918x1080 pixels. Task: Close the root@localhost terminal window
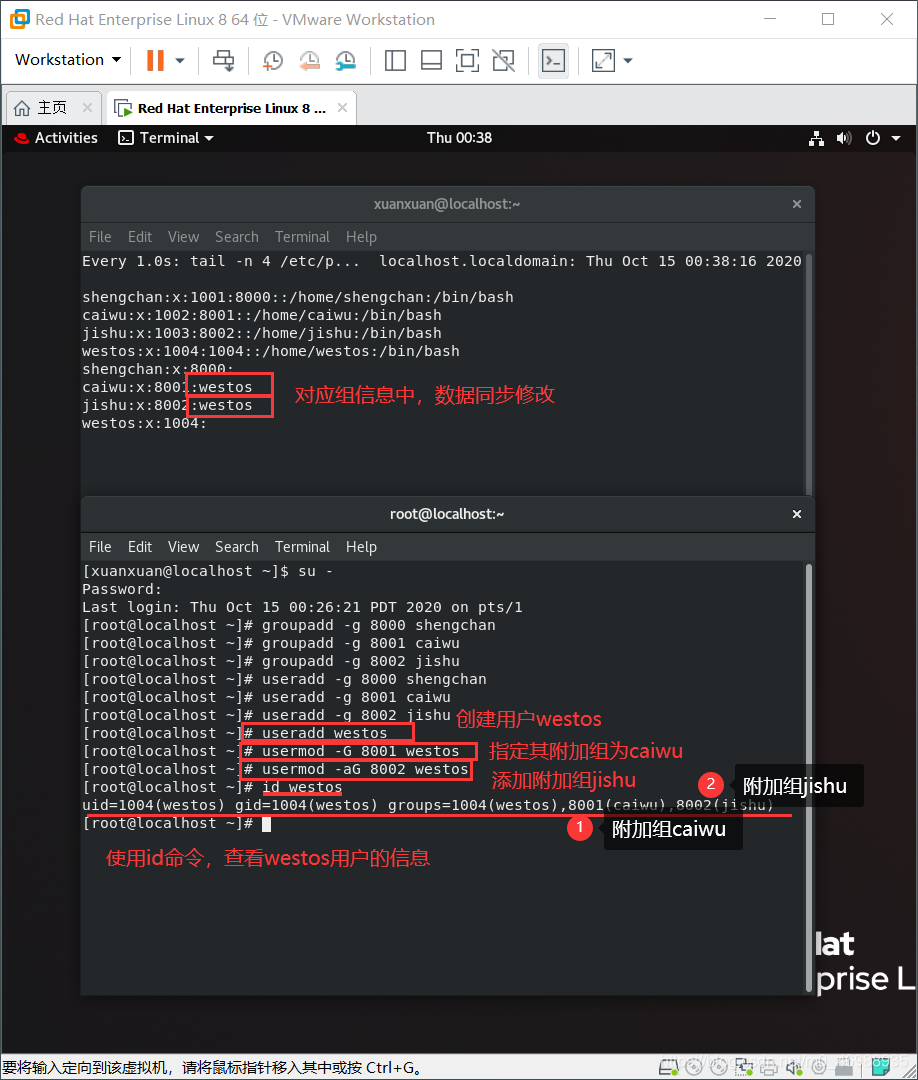pos(797,514)
